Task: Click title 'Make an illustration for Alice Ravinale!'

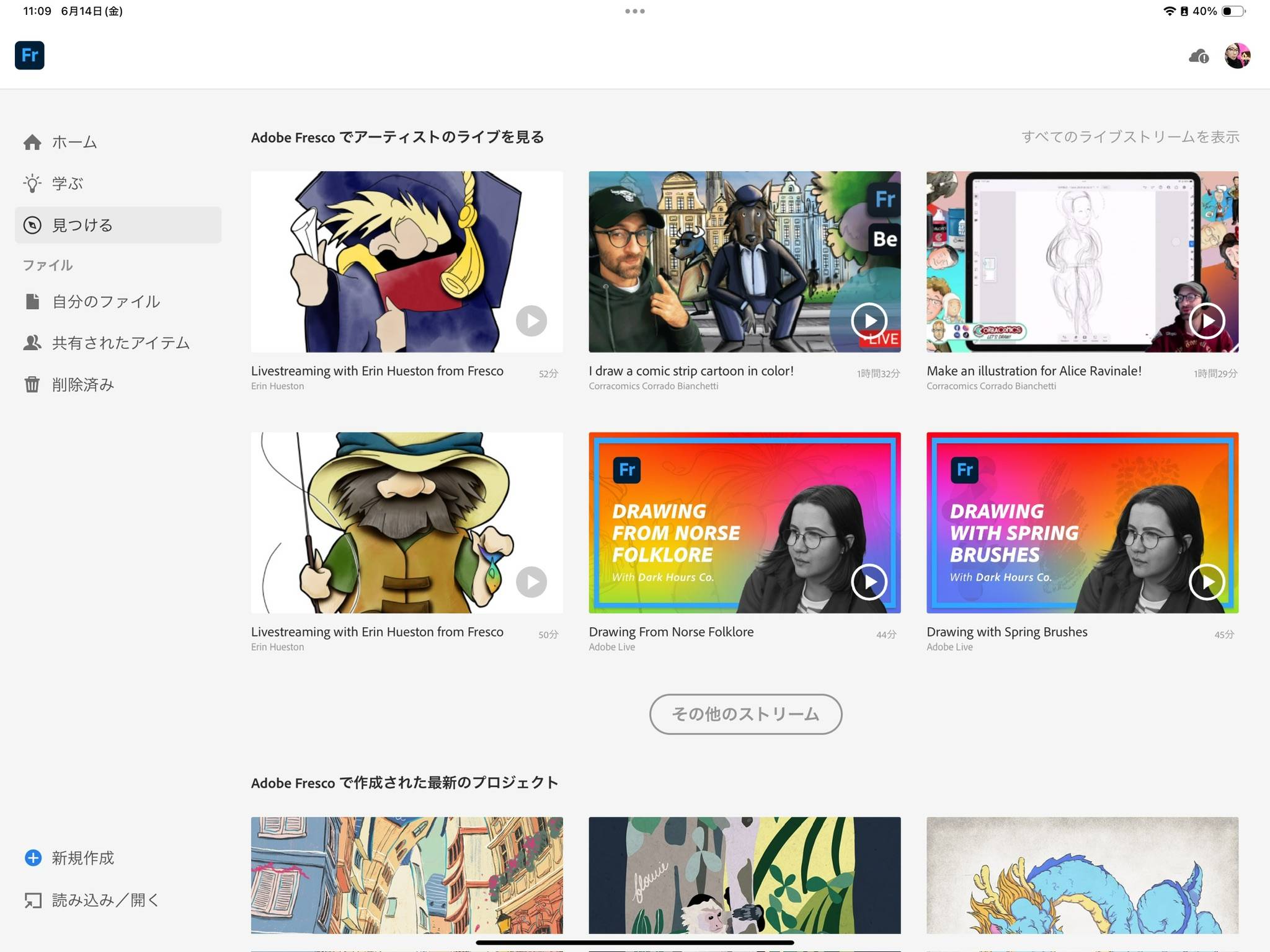Action: [x=1034, y=371]
